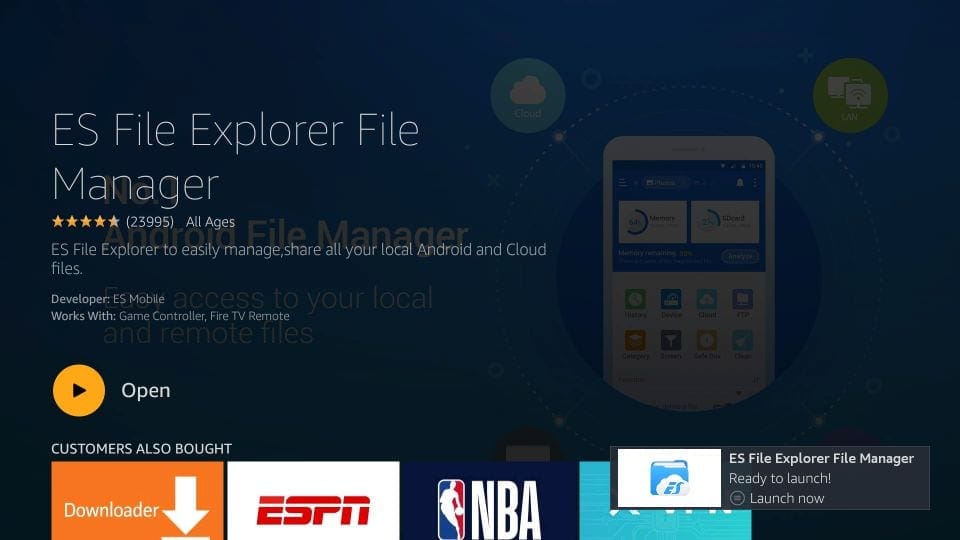Click the five-star rating

point(86,222)
